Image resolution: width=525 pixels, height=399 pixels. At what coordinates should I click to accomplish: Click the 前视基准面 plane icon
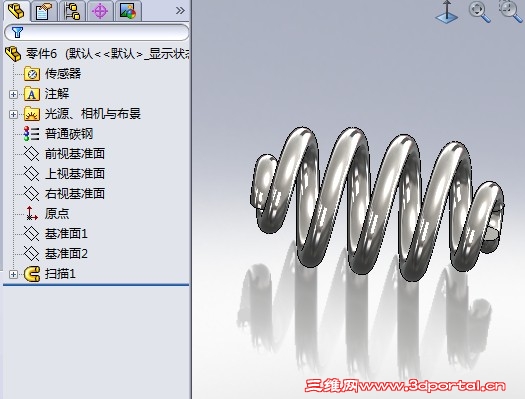32,154
